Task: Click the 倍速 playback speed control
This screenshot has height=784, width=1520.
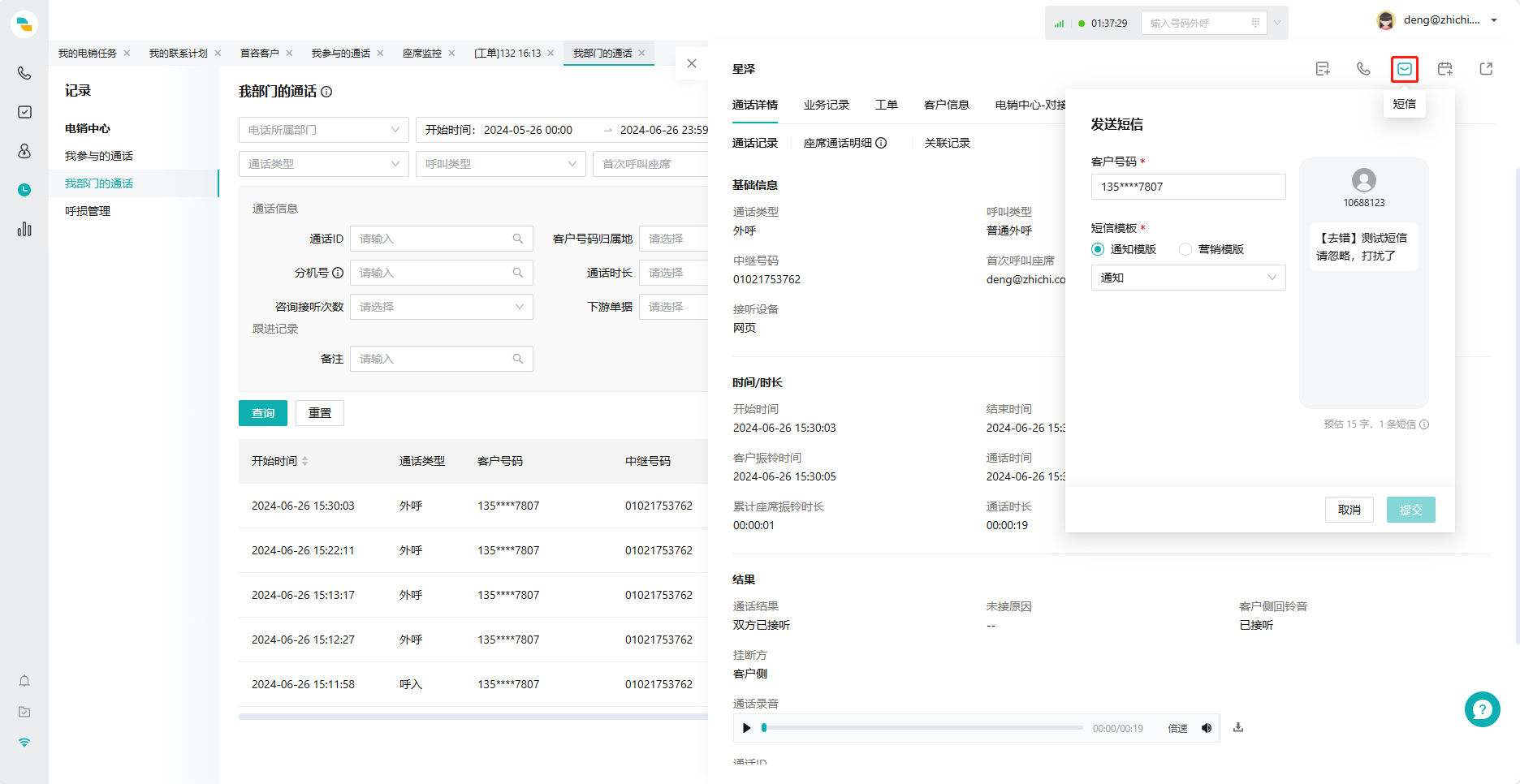Action: [1178, 729]
